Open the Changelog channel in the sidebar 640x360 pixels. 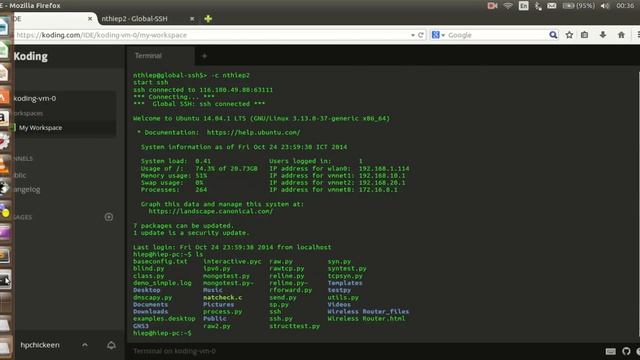click(27, 189)
